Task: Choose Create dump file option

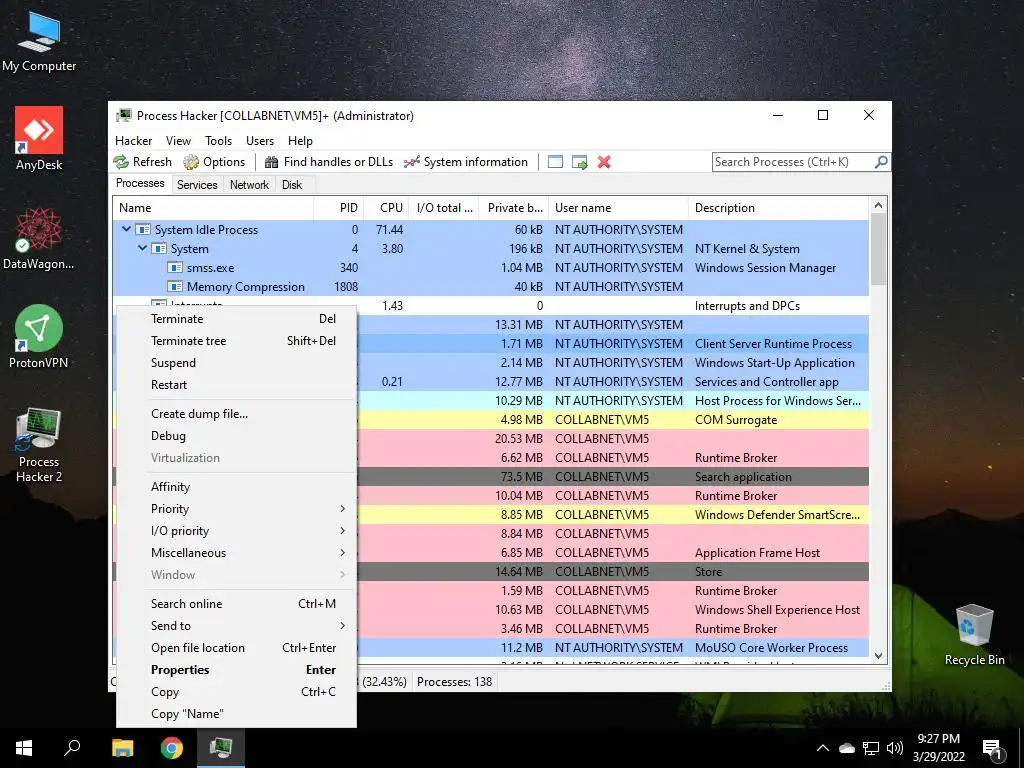Action: pyautogui.click(x=236, y=413)
